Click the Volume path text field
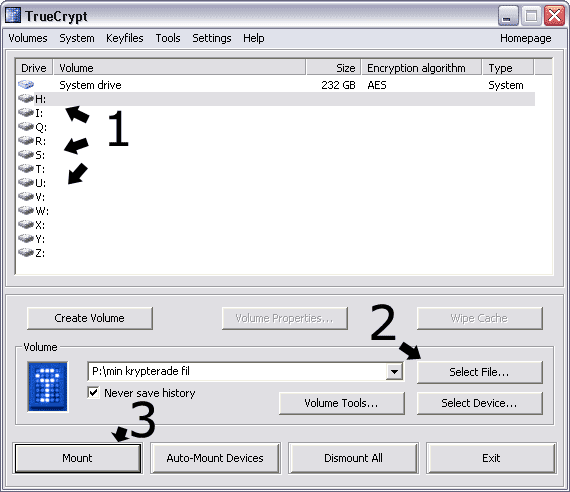570x492 pixels. pyautogui.click(x=237, y=371)
